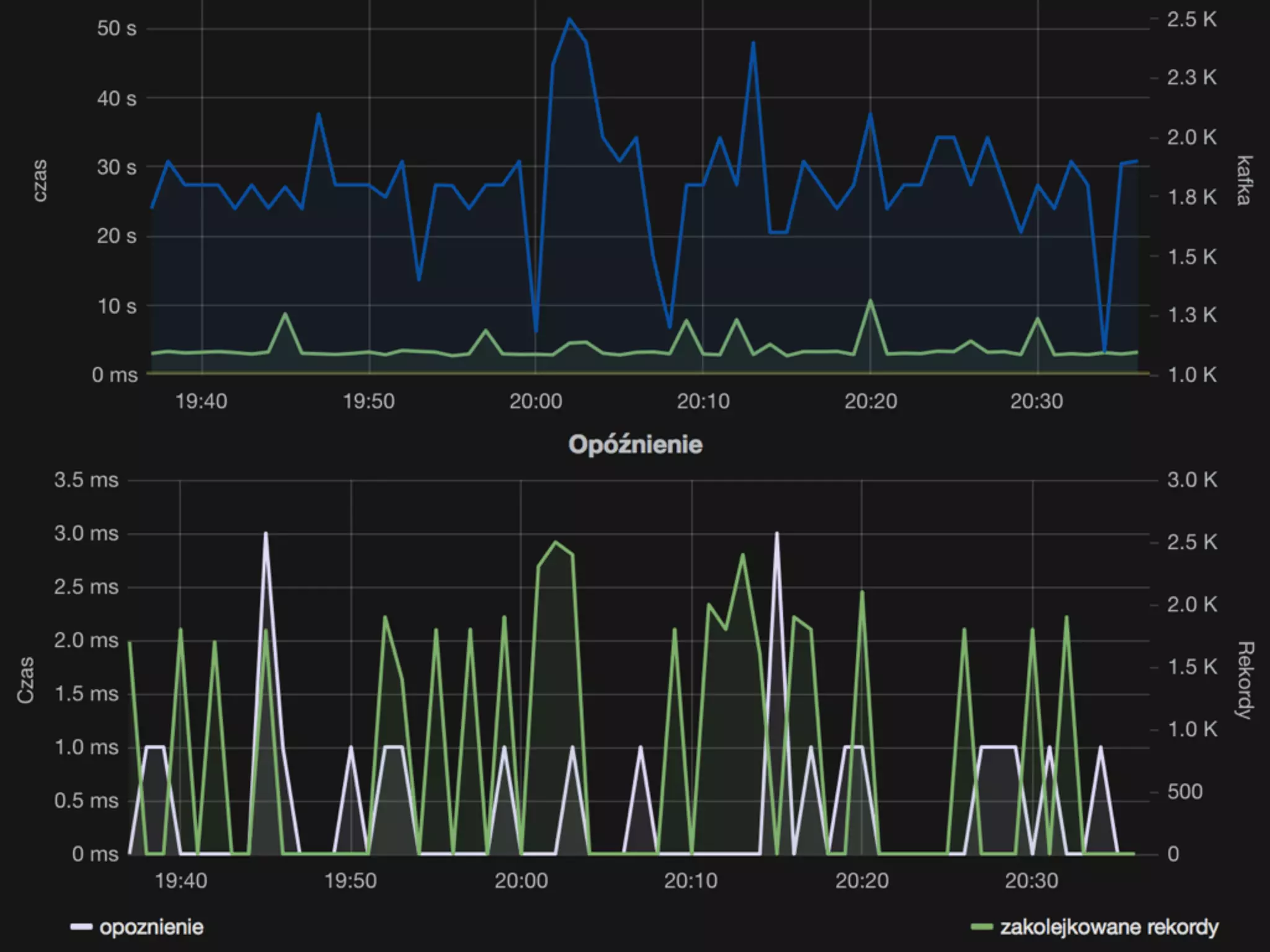This screenshot has width=1270, height=952.
Task: Click the 20:10 time label on bottom graph
Action: (x=691, y=880)
